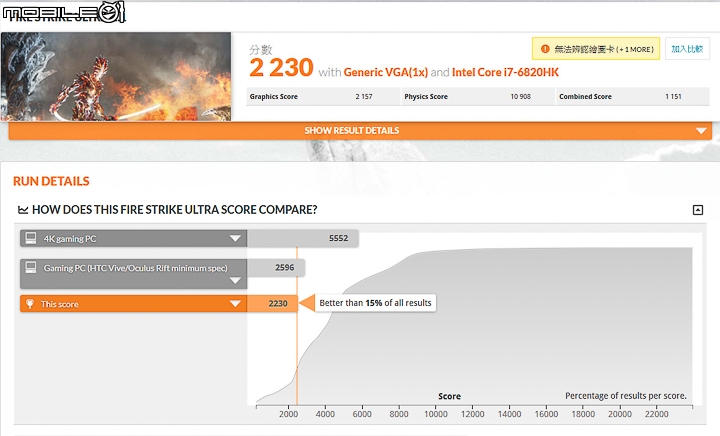Click the Combined Score value 1 151
Viewport: 720px width, 436px height.
673,96
